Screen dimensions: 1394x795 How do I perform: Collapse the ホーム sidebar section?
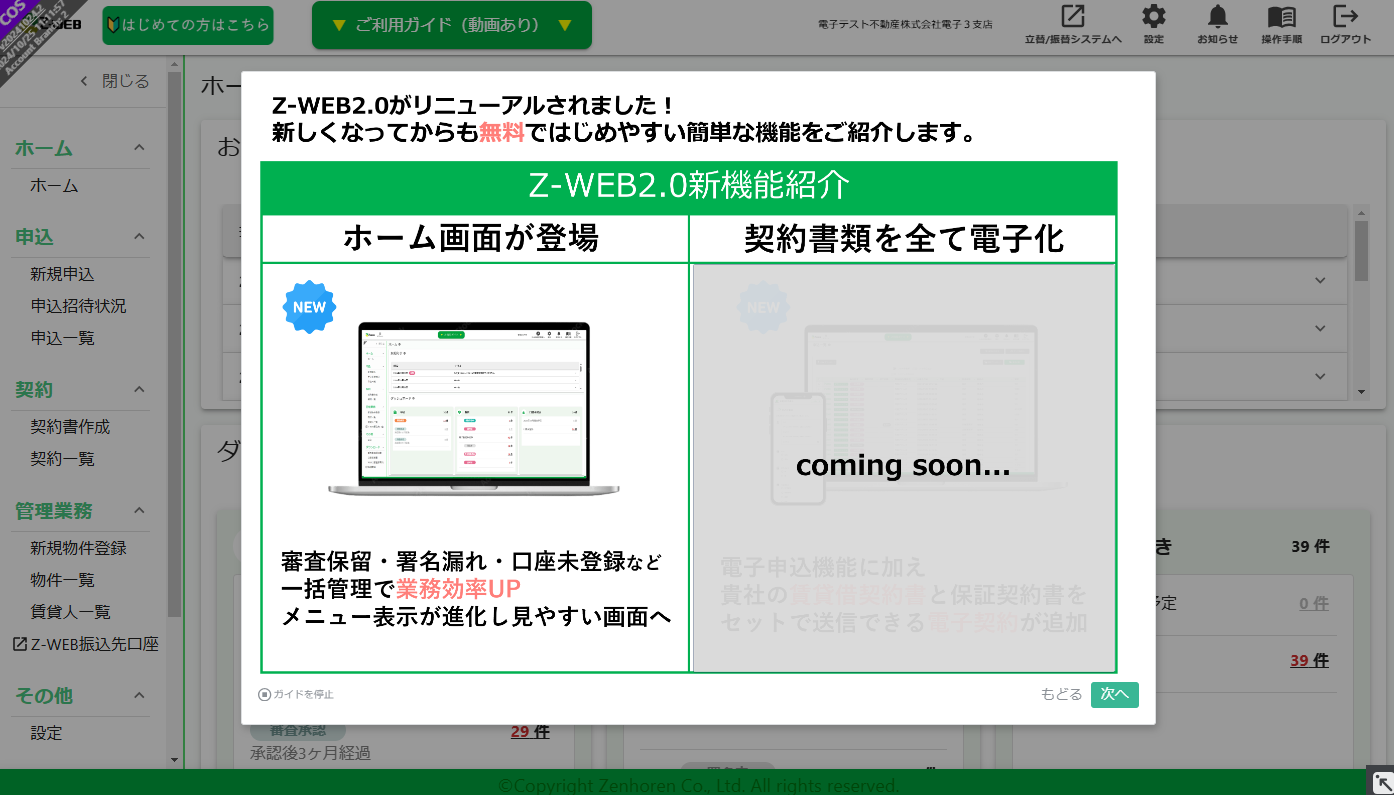click(x=139, y=148)
